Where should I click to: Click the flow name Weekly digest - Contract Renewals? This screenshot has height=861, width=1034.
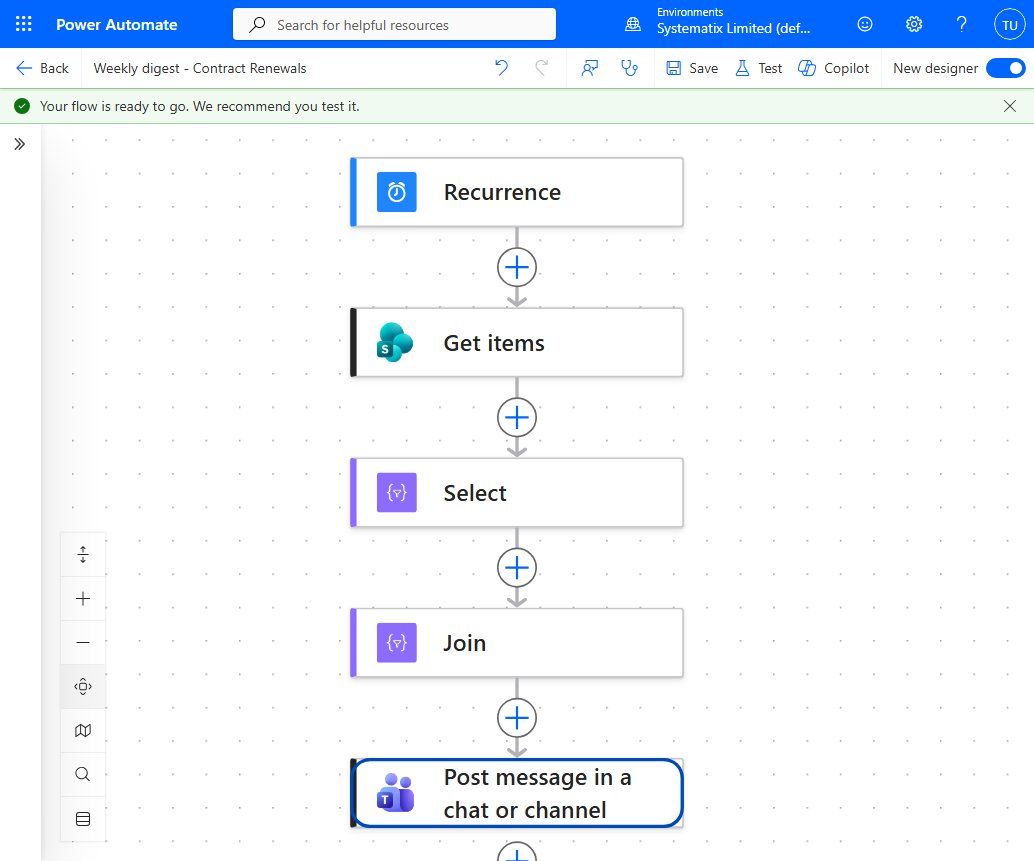click(x=200, y=68)
